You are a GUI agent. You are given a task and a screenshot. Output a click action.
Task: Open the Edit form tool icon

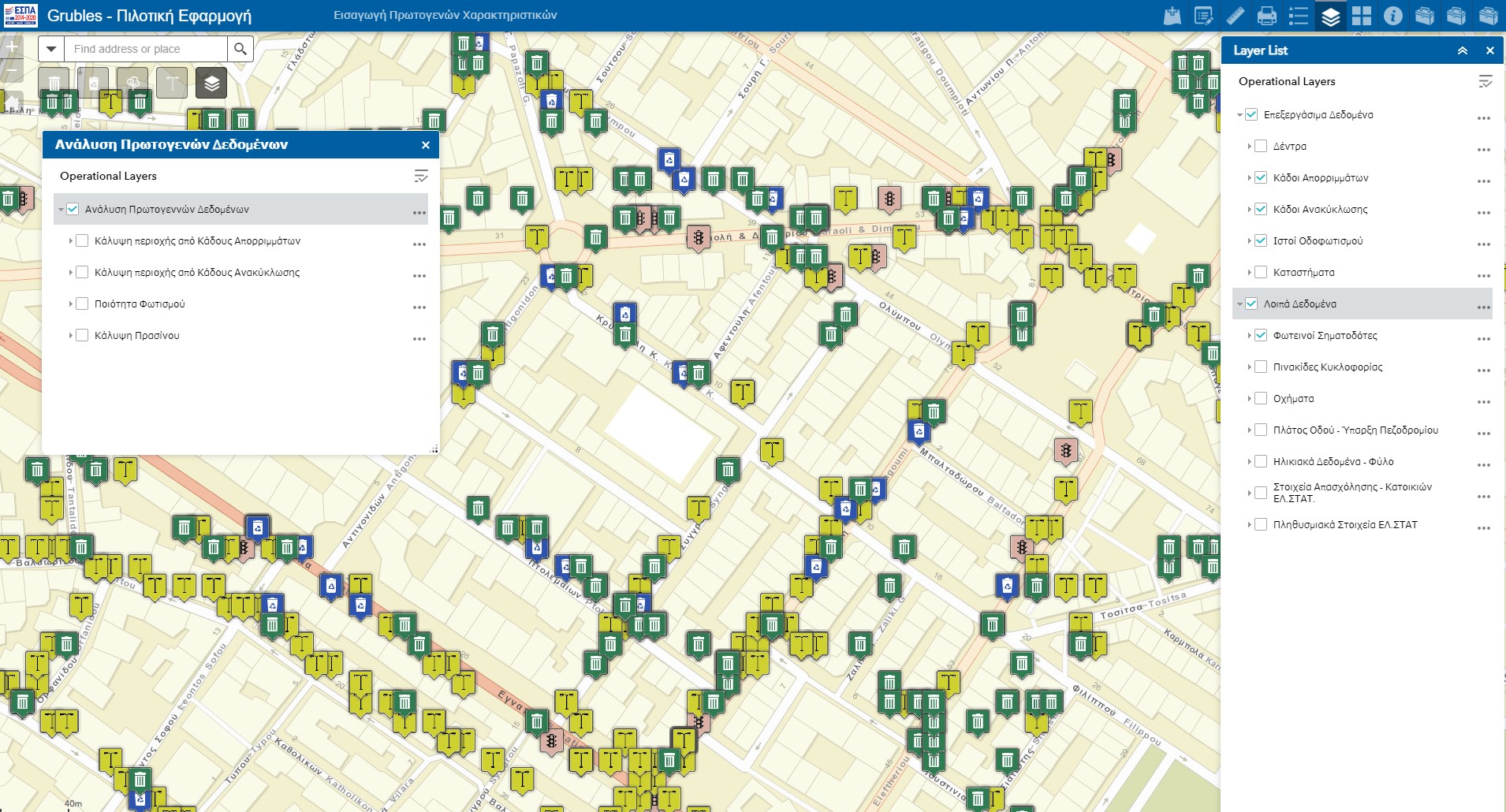pos(1203,16)
